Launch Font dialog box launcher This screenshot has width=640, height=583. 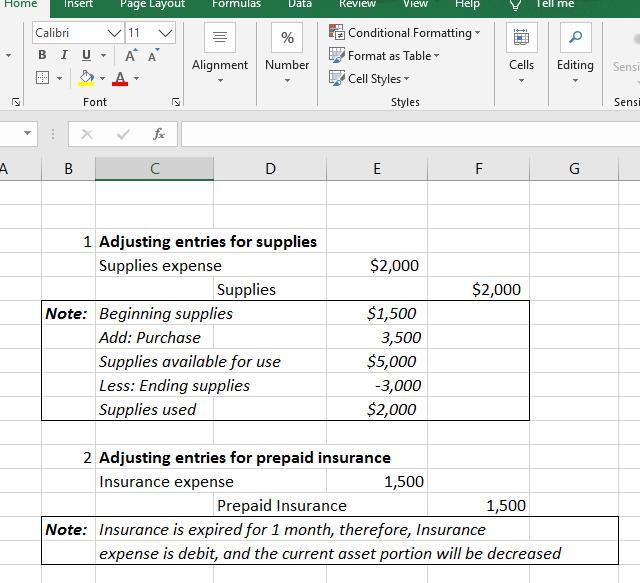176,102
